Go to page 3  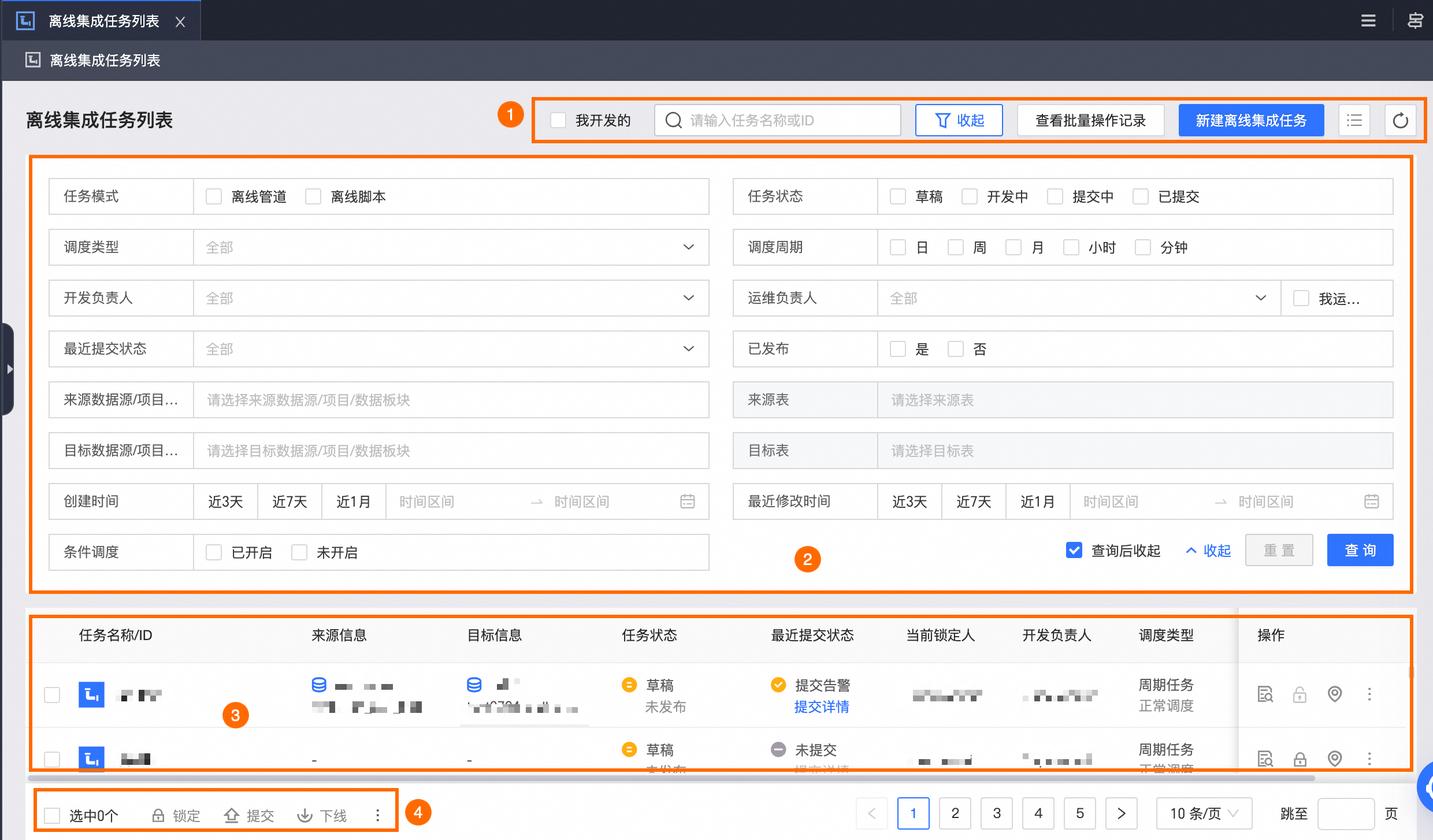pos(996,813)
